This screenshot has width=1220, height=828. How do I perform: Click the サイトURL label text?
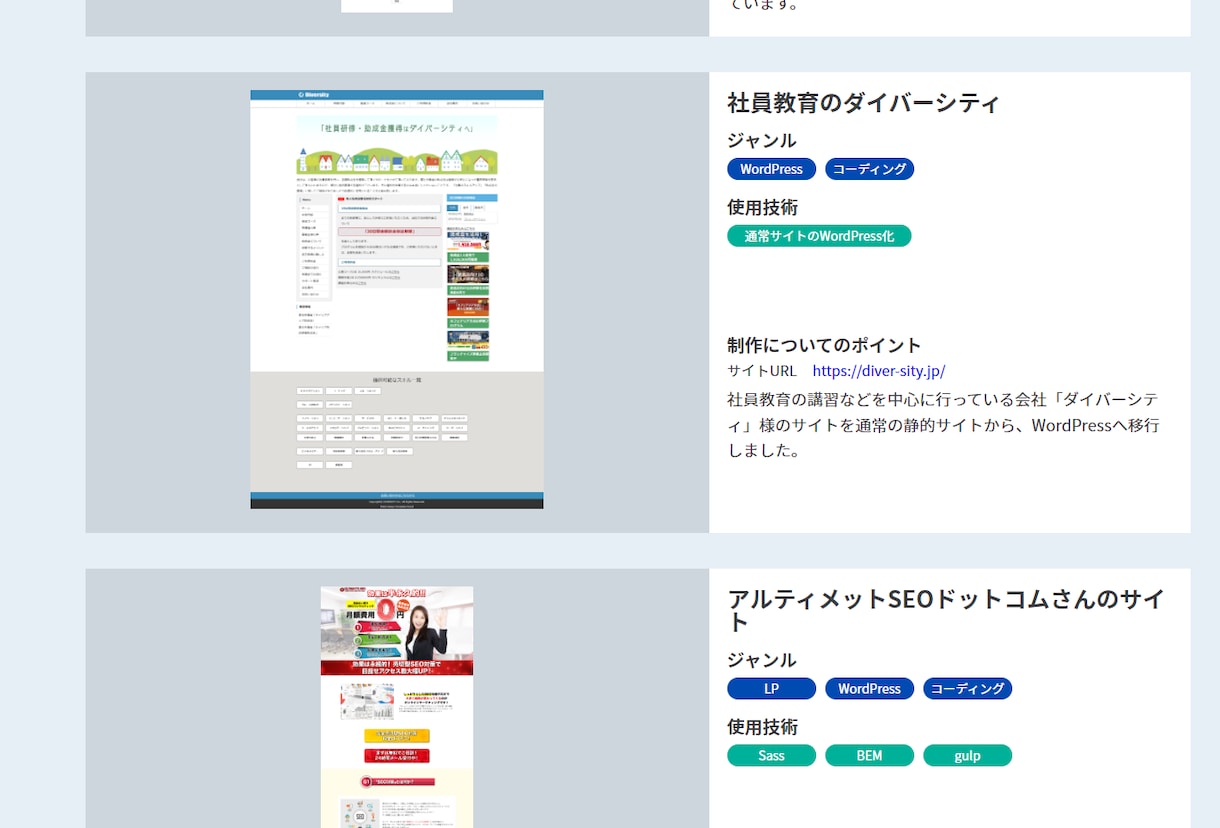pyautogui.click(x=762, y=371)
